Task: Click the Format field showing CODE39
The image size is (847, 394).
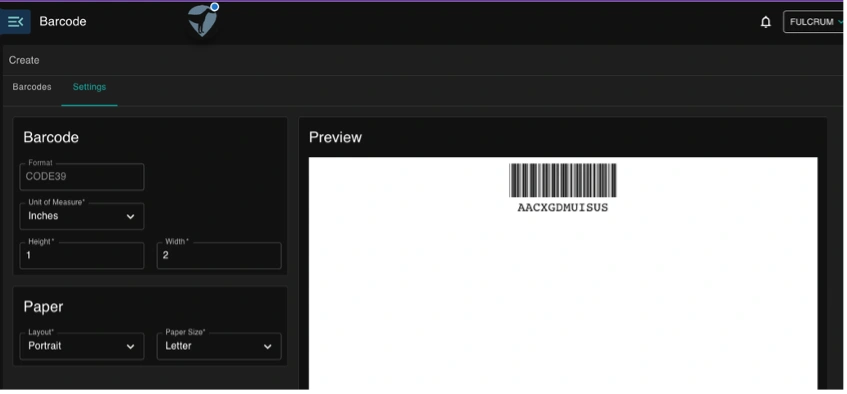Action: click(82, 177)
